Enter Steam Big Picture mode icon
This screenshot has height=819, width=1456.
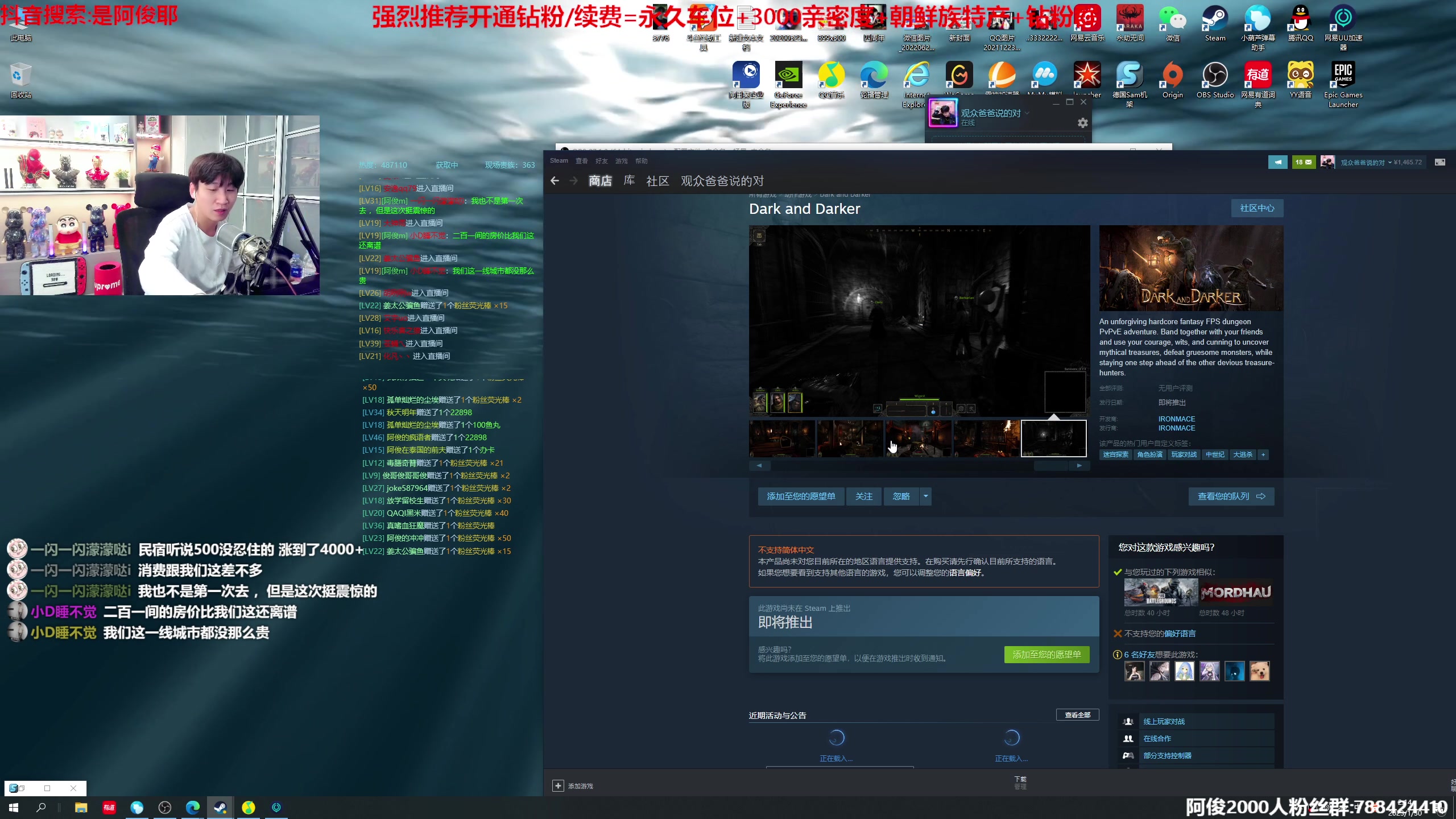point(1440,162)
